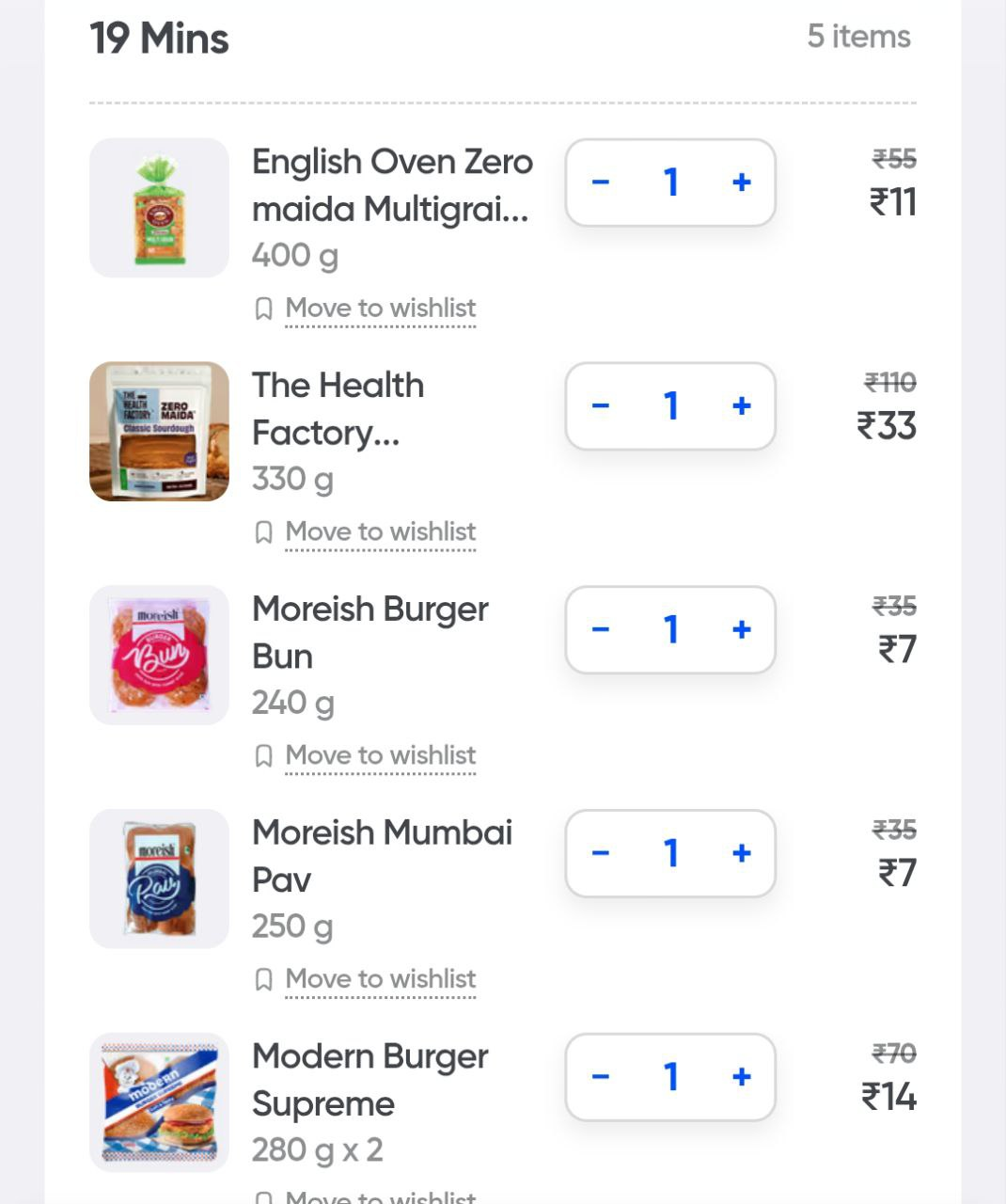This screenshot has width=1006, height=1204.
Task: Tap plus for Moreish Burger Bun
Action: click(741, 629)
